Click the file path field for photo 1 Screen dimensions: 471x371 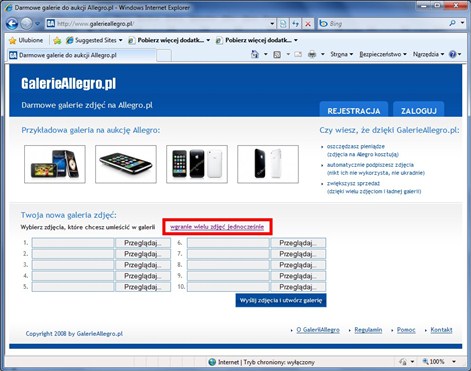73,243
